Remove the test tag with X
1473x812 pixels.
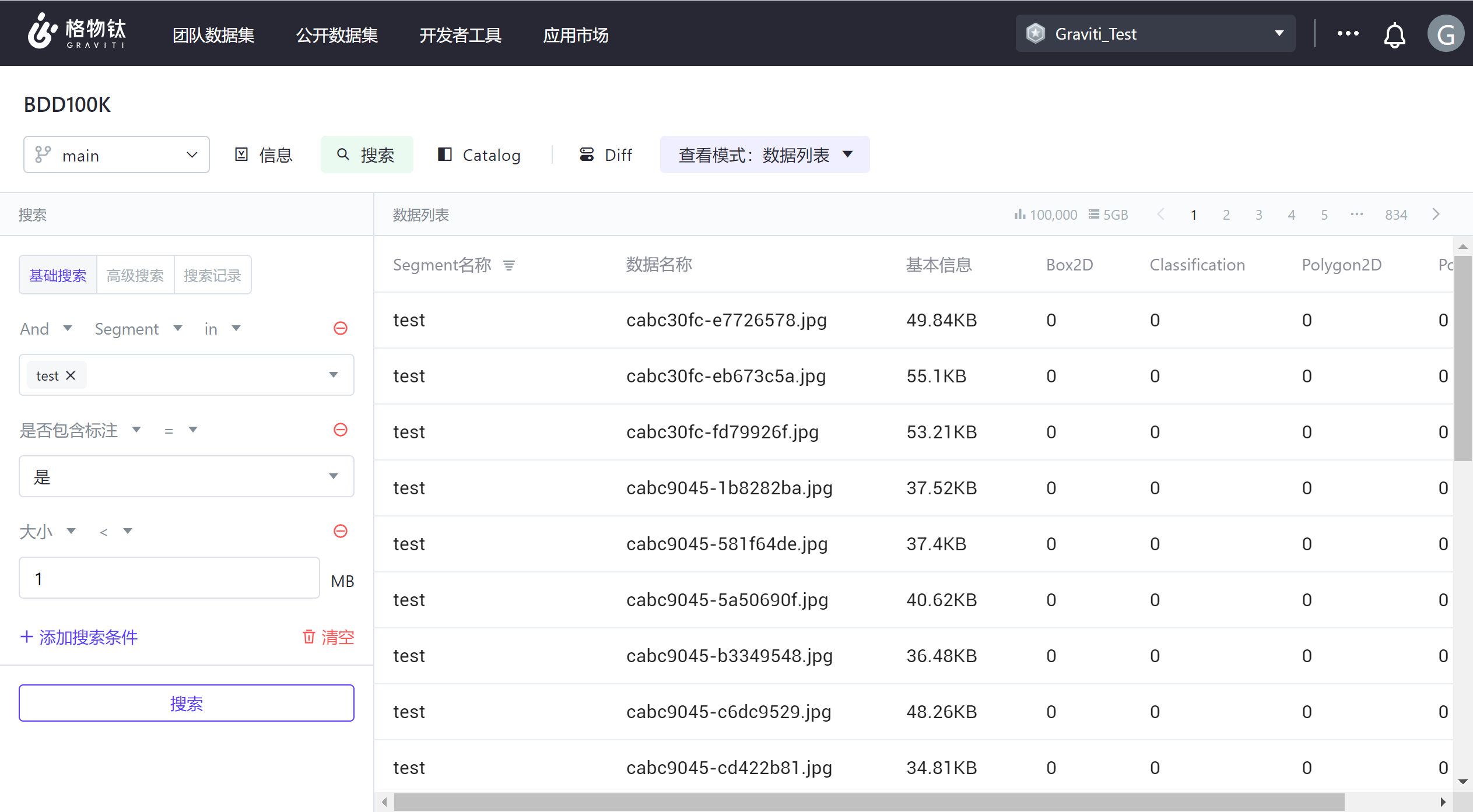pos(71,375)
